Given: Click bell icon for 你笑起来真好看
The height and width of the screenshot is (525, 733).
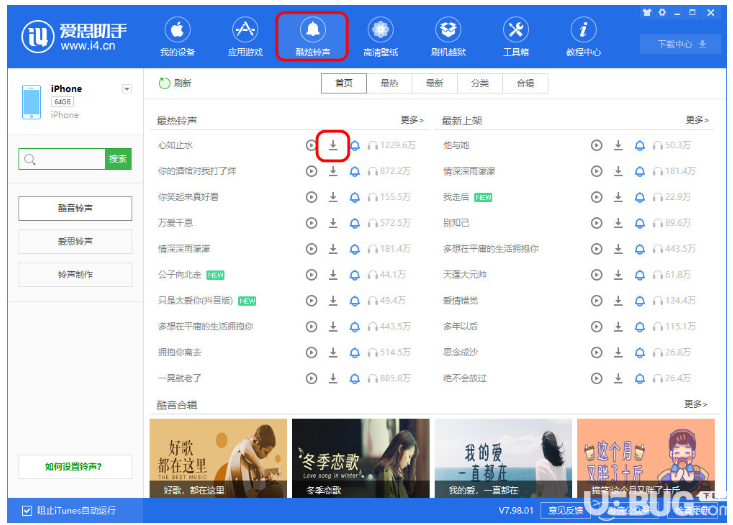Looking at the screenshot, I should 355,197.
